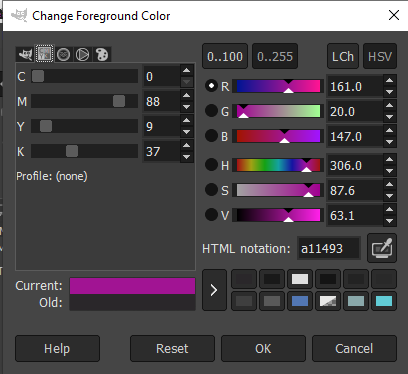Screen dimensions: 408x374
Task: Switch to the CMYK selector tab
Action: point(44,54)
